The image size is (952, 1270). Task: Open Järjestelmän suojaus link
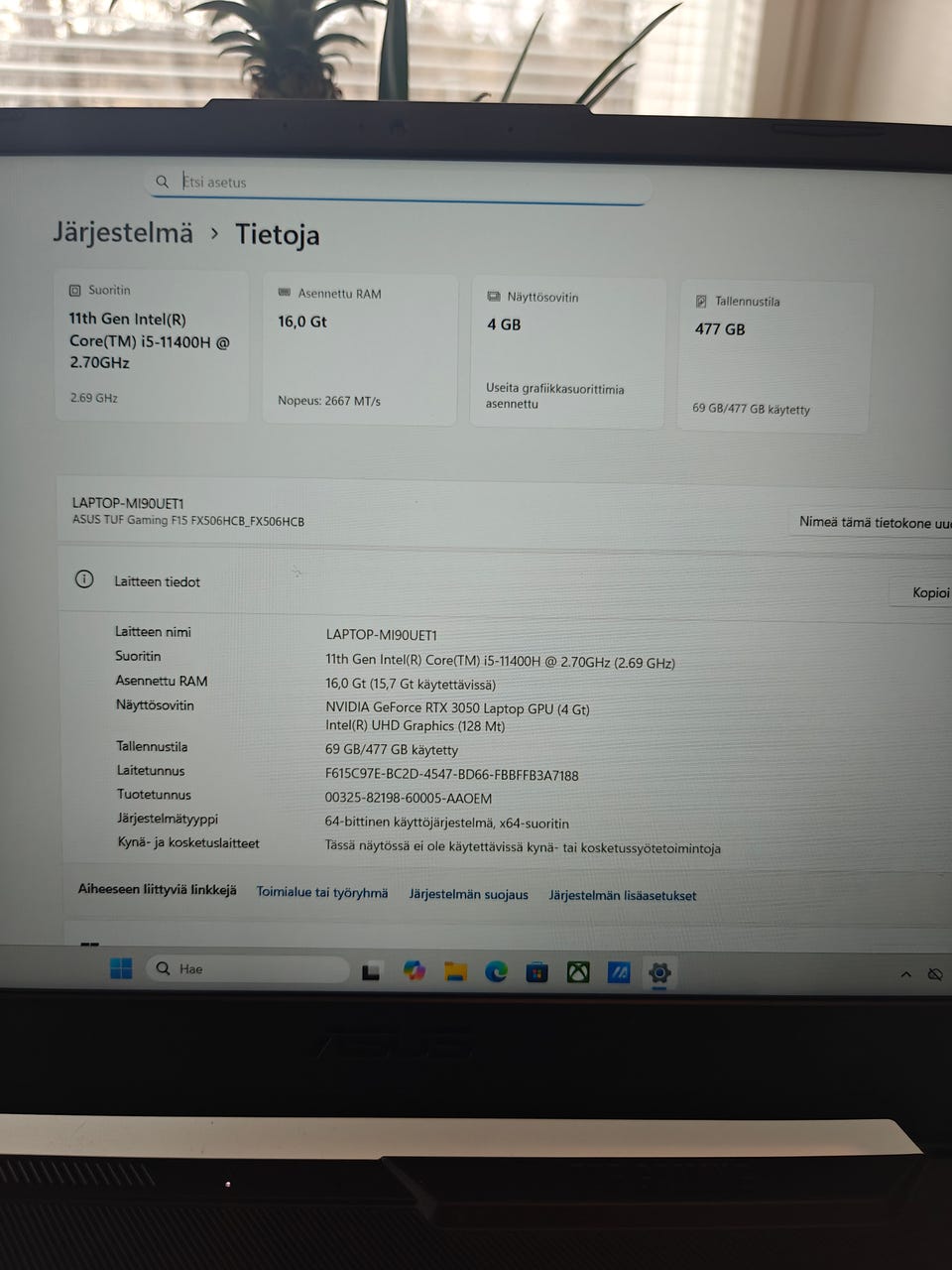[469, 894]
